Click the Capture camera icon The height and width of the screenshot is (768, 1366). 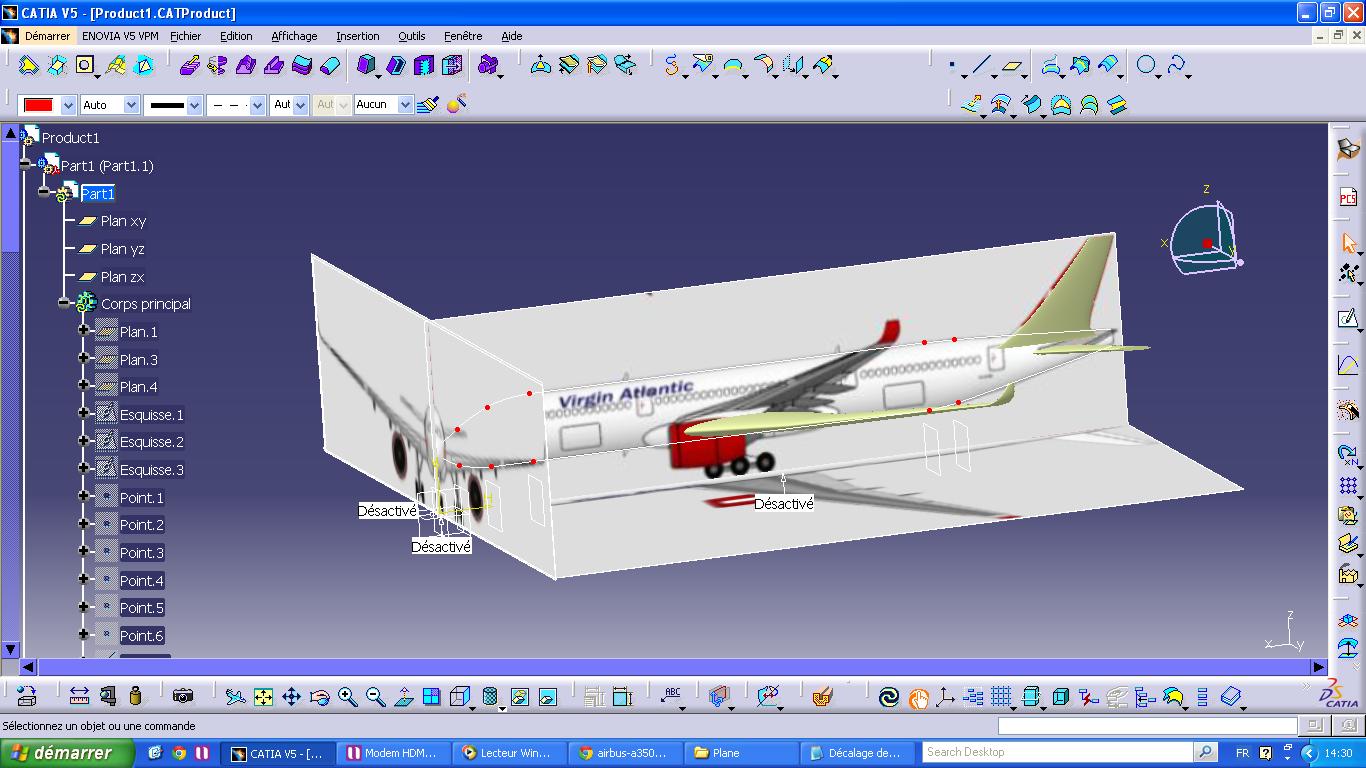click(x=182, y=696)
